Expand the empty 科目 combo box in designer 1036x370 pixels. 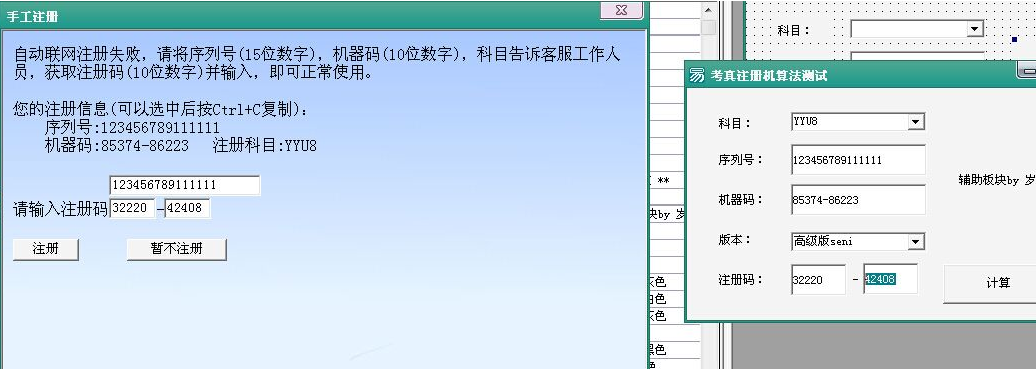click(x=974, y=29)
